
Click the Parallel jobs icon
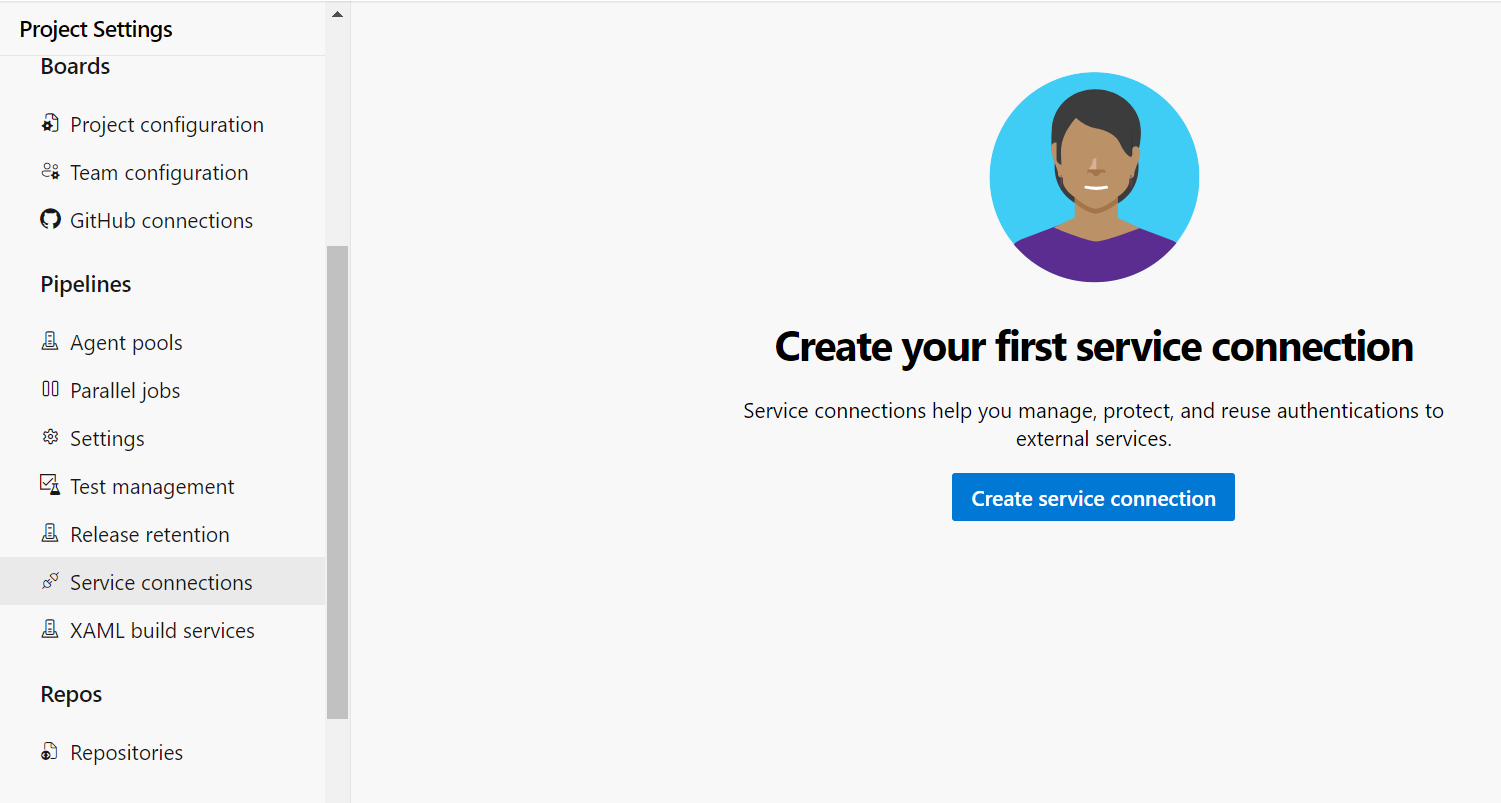pos(50,390)
